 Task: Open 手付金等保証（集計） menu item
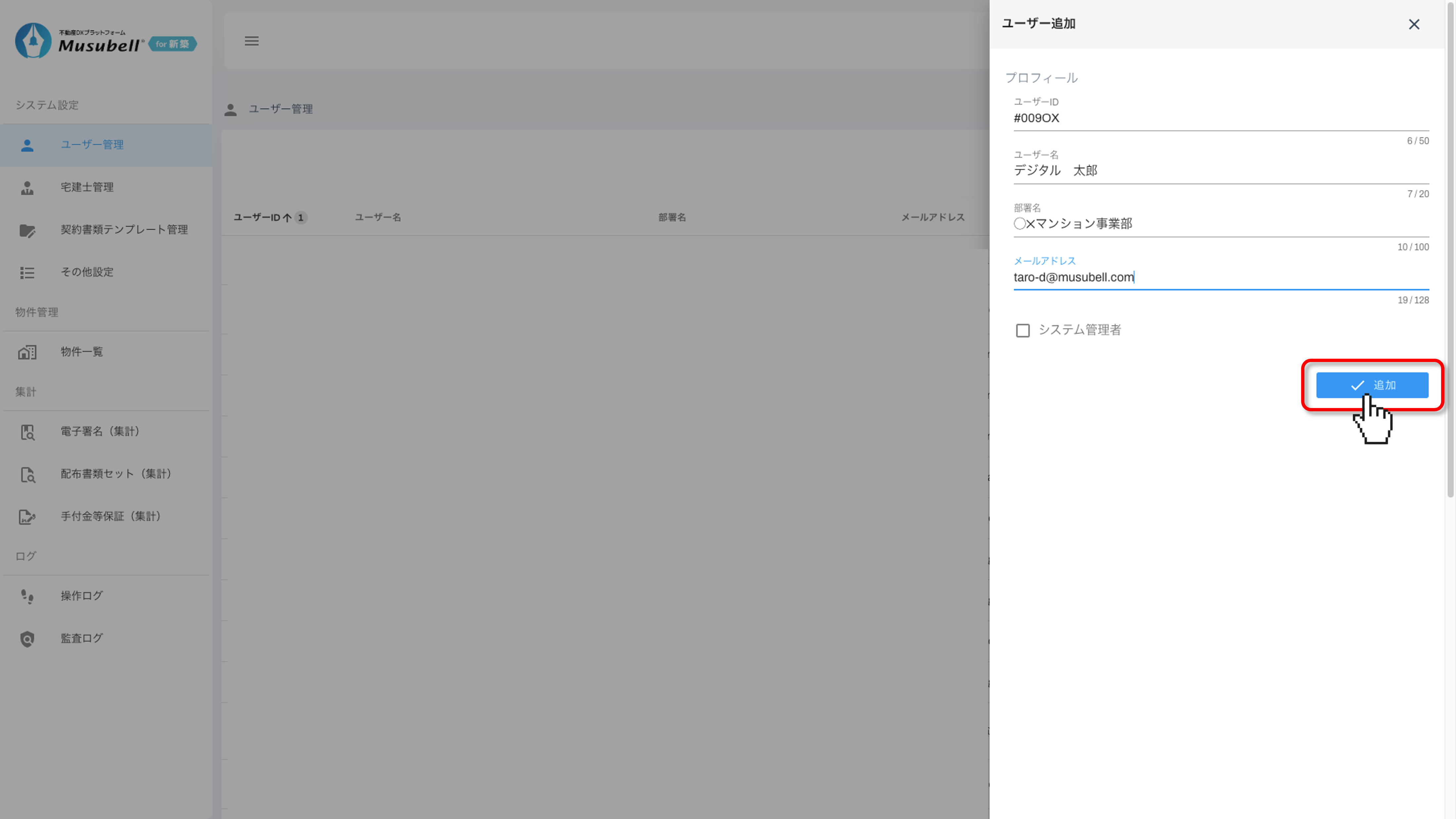click(110, 516)
